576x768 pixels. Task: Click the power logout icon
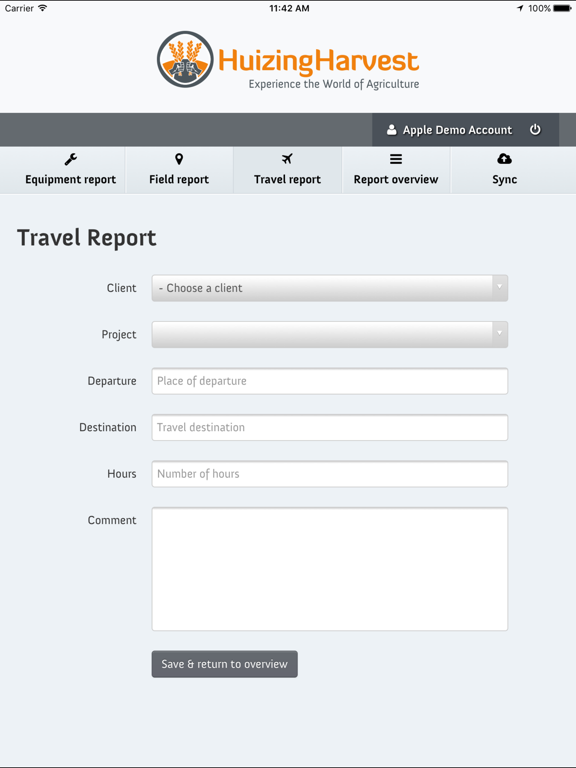coord(535,129)
